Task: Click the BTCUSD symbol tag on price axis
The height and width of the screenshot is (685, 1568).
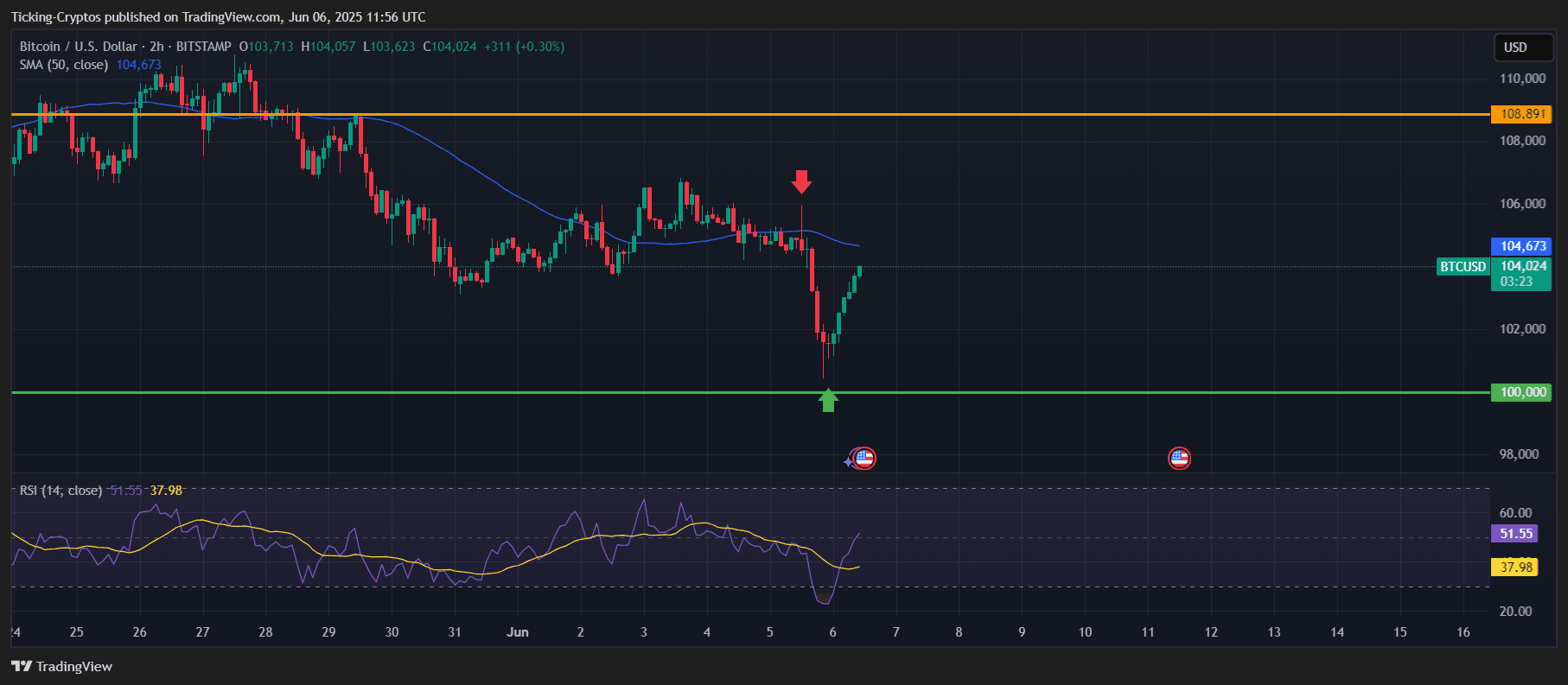Action: click(1463, 267)
